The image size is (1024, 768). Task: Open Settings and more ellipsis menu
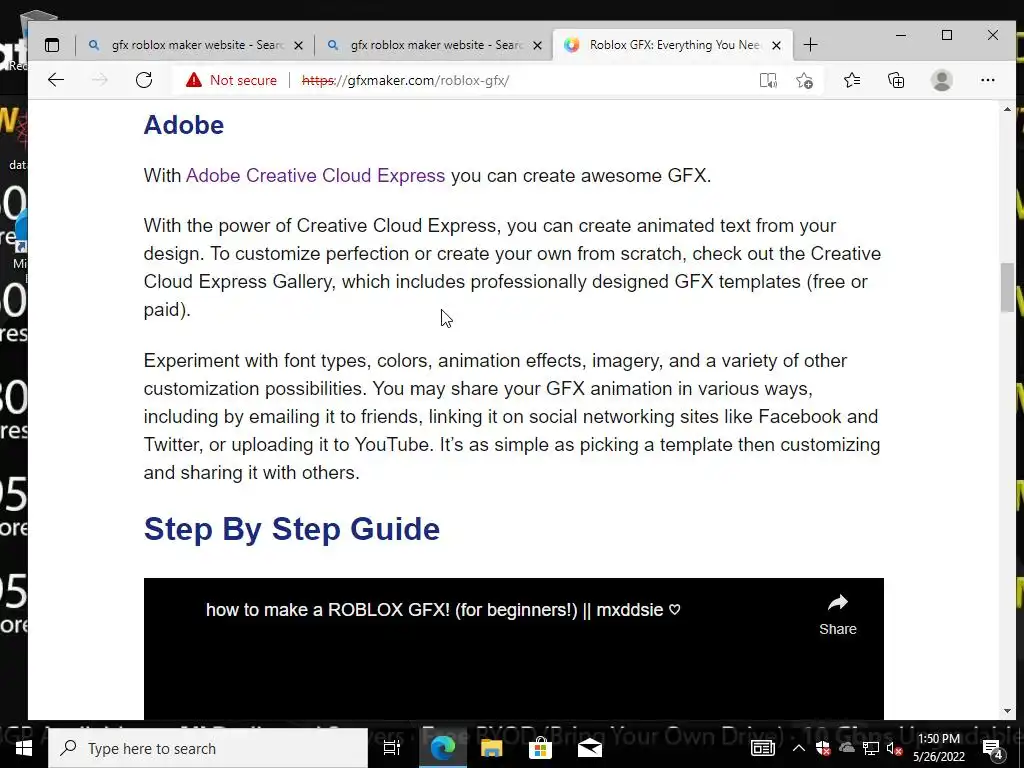(987, 80)
